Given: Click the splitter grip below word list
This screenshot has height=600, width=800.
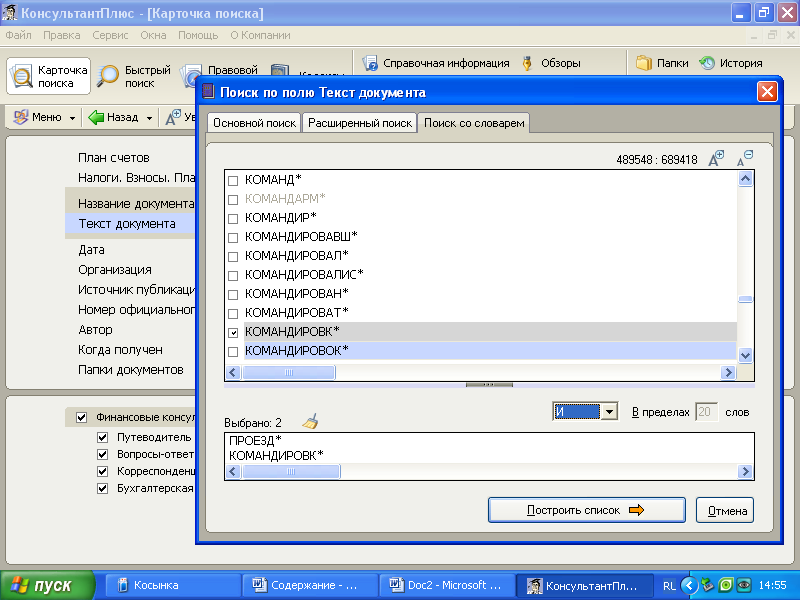Looking at the screenshot, I should pyautogui.click(x=489, y=385).
